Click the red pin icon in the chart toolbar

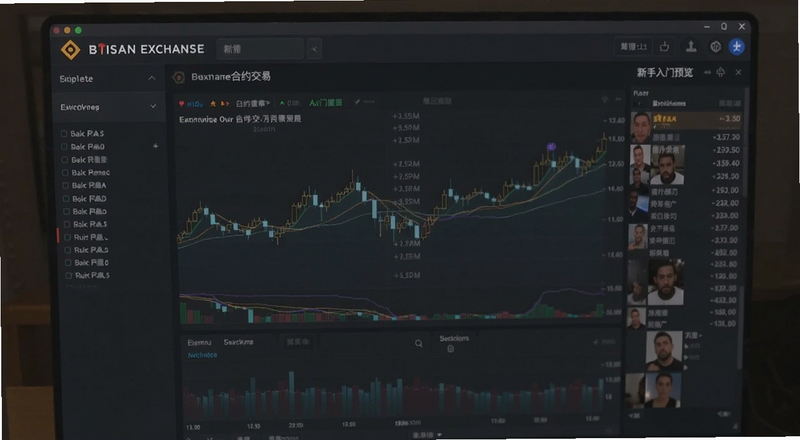pos(182,104)
